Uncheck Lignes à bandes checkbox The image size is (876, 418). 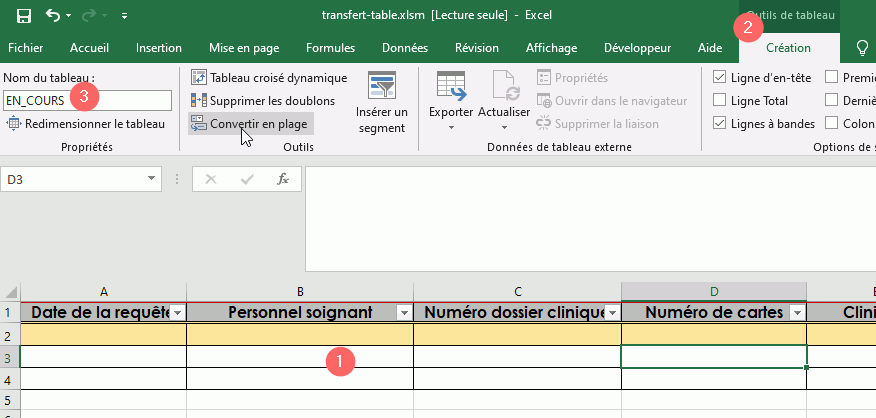click(x=720, y=124)
